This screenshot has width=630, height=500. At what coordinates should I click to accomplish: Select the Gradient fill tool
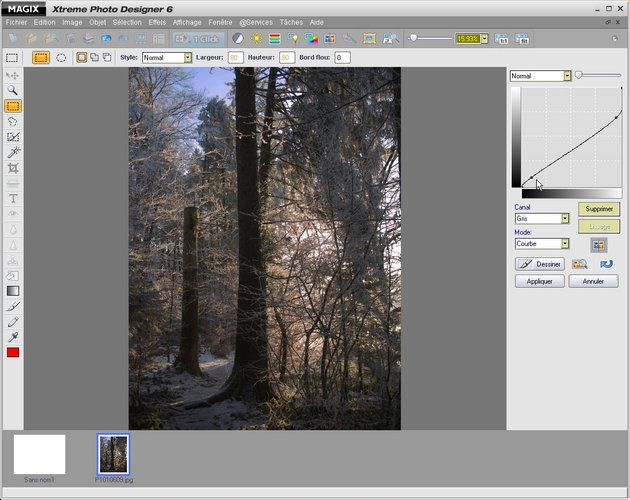click(13, 291)
